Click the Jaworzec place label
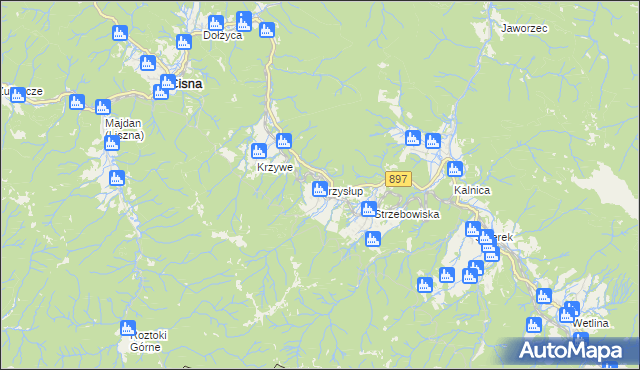The height and width of the screenshot is (370, 640). (x=524, y=29)
